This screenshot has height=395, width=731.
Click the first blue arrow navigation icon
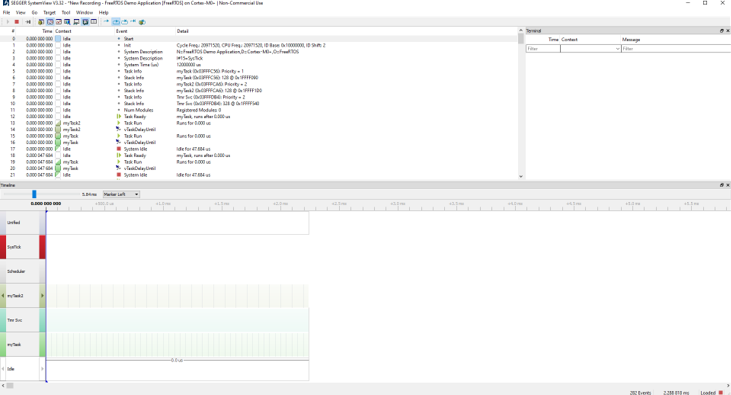coord(106,22)
